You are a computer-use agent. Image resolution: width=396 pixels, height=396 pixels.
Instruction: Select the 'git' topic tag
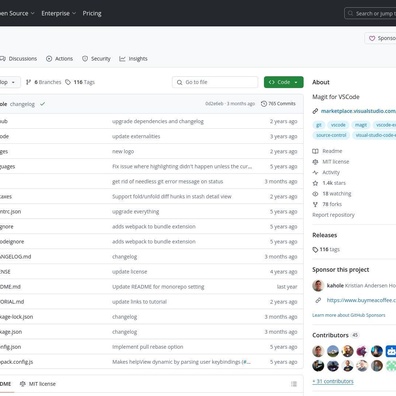click(x=319, y=125)
